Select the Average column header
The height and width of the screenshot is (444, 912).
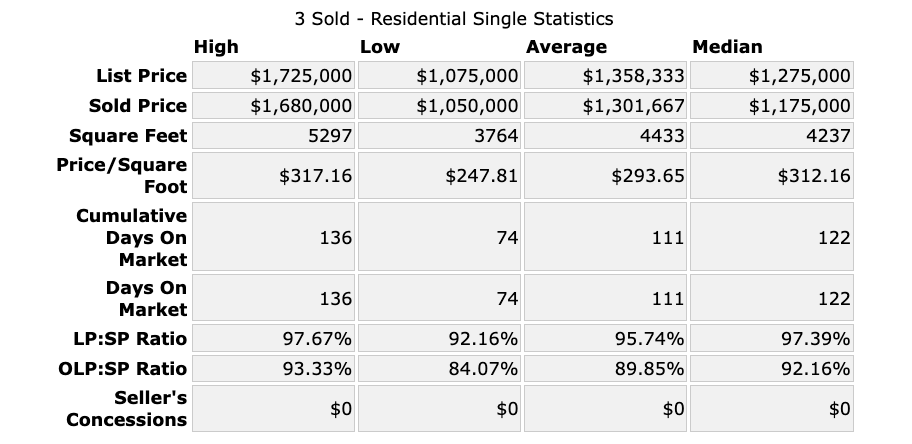[x=566, y=47]
